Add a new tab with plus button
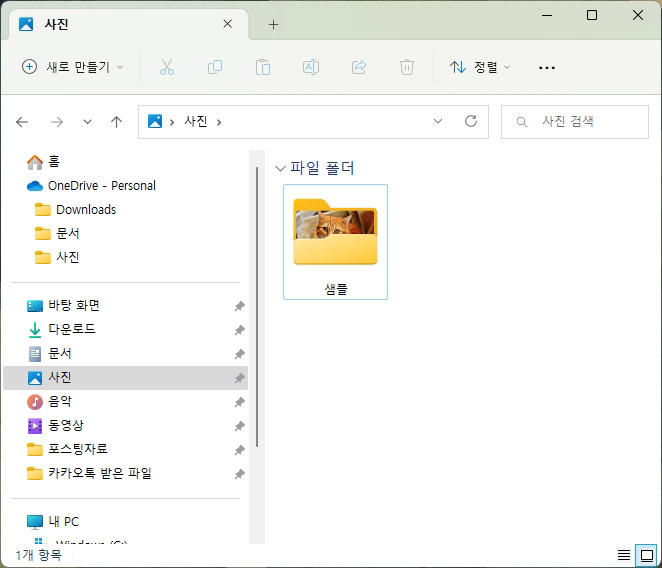 coord(274,24)
